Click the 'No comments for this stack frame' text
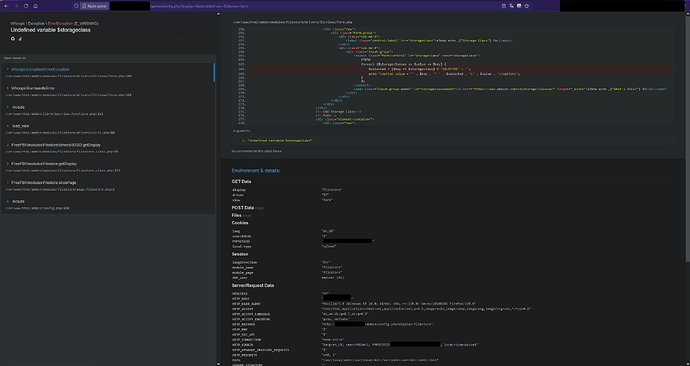 257,151
